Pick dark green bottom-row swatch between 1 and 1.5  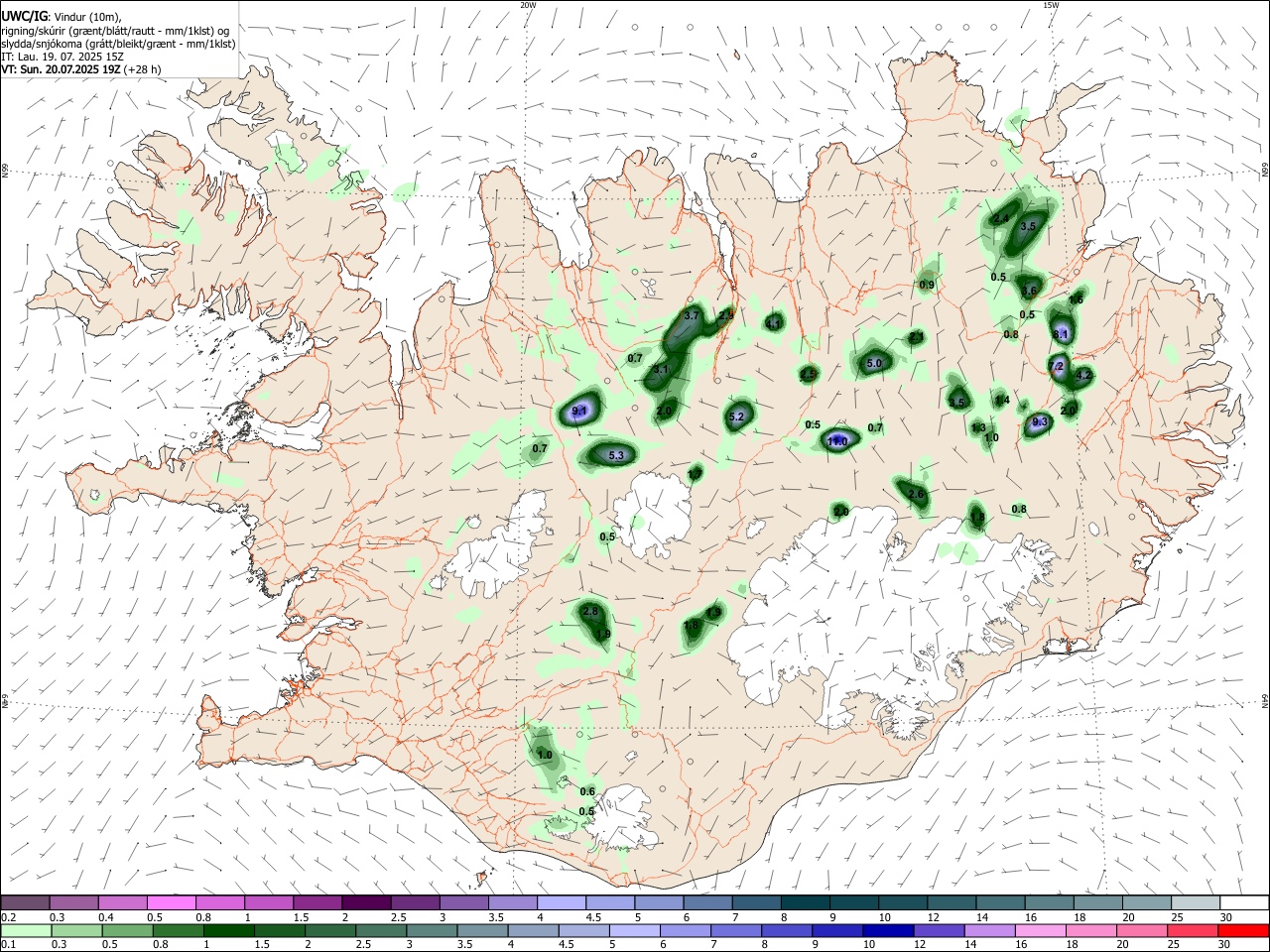click(228, 930)
